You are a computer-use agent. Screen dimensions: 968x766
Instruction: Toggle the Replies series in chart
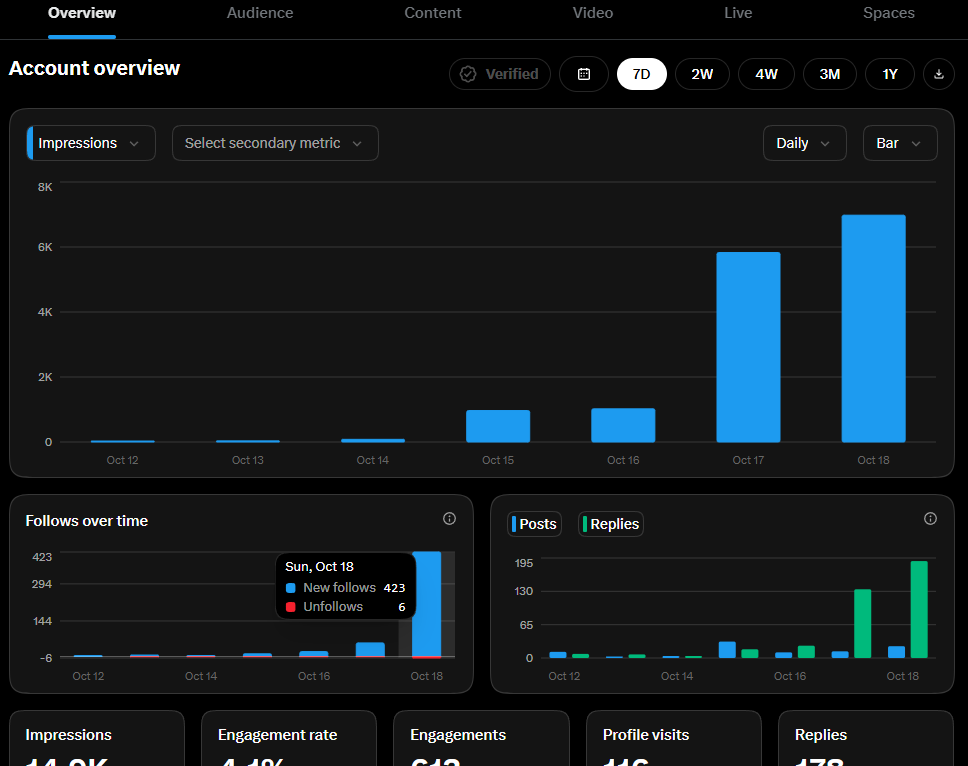pos(611,524)
